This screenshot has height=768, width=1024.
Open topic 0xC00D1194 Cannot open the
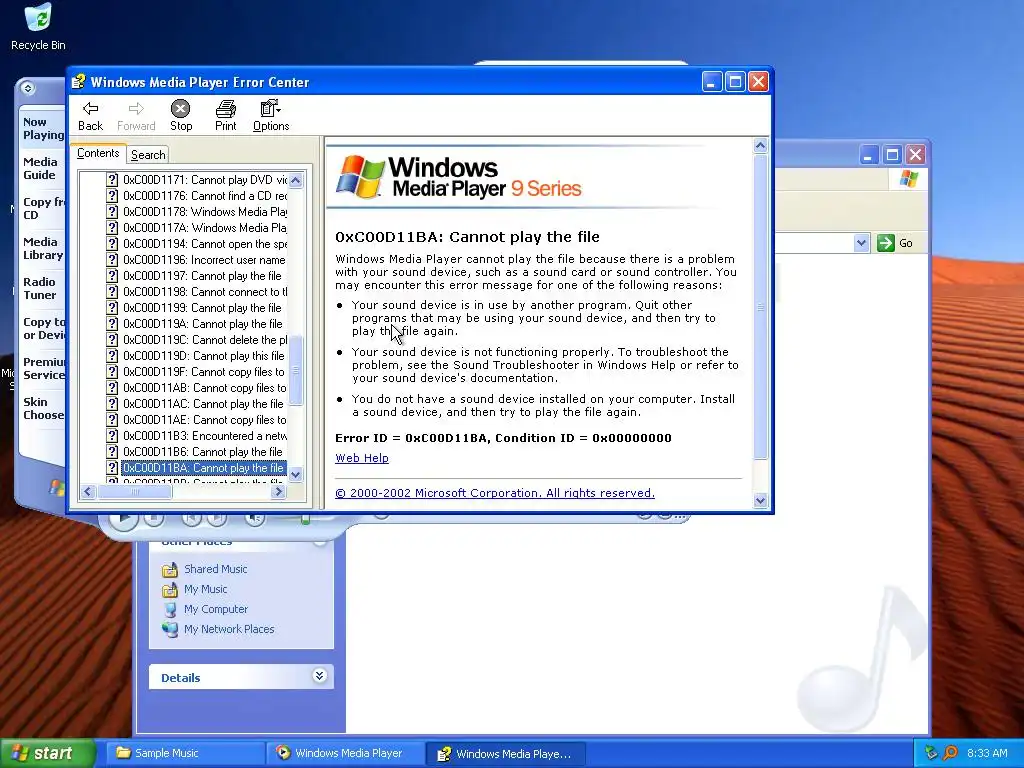point(204,244)
